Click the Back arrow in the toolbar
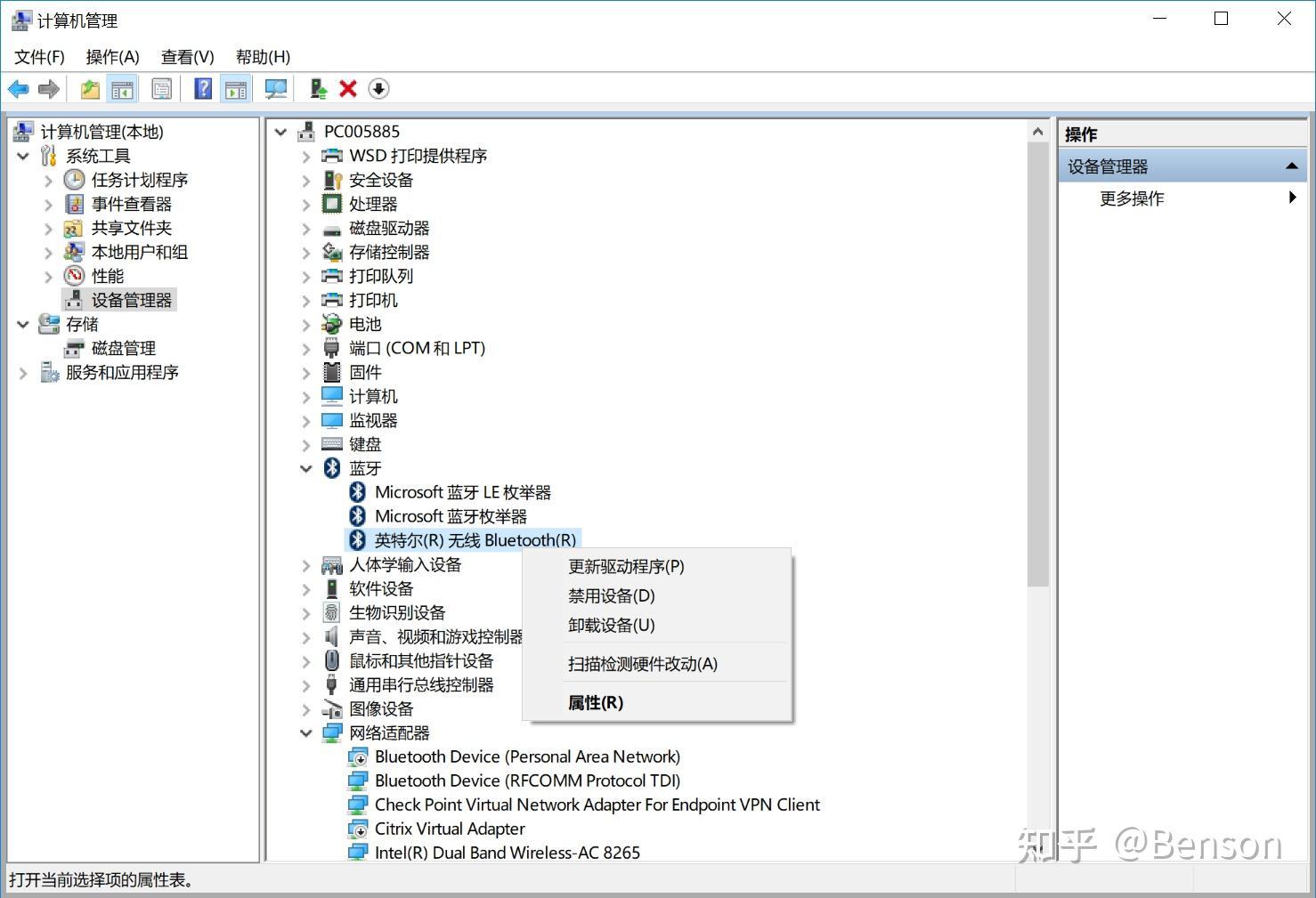1316x898 pixels. click(x=19, y=89)
